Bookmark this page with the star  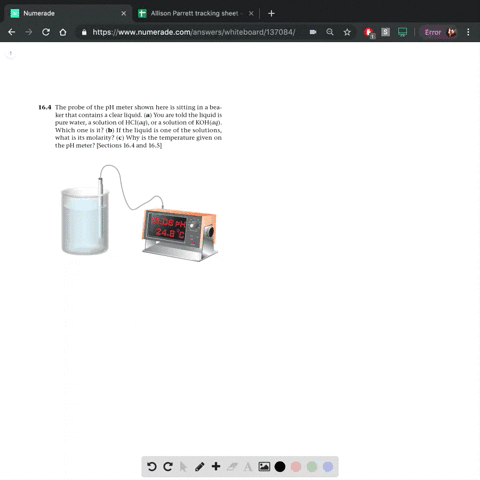[x=347, y=32]
